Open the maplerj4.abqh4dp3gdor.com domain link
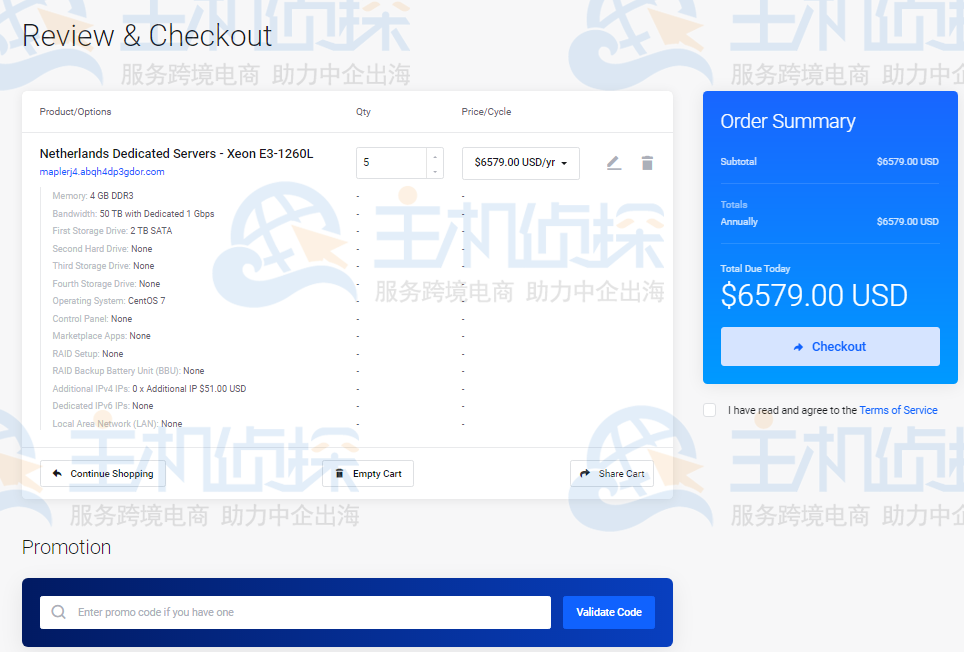Image resolution: width=964 pixels, height=652 pixels. [102, 172]
